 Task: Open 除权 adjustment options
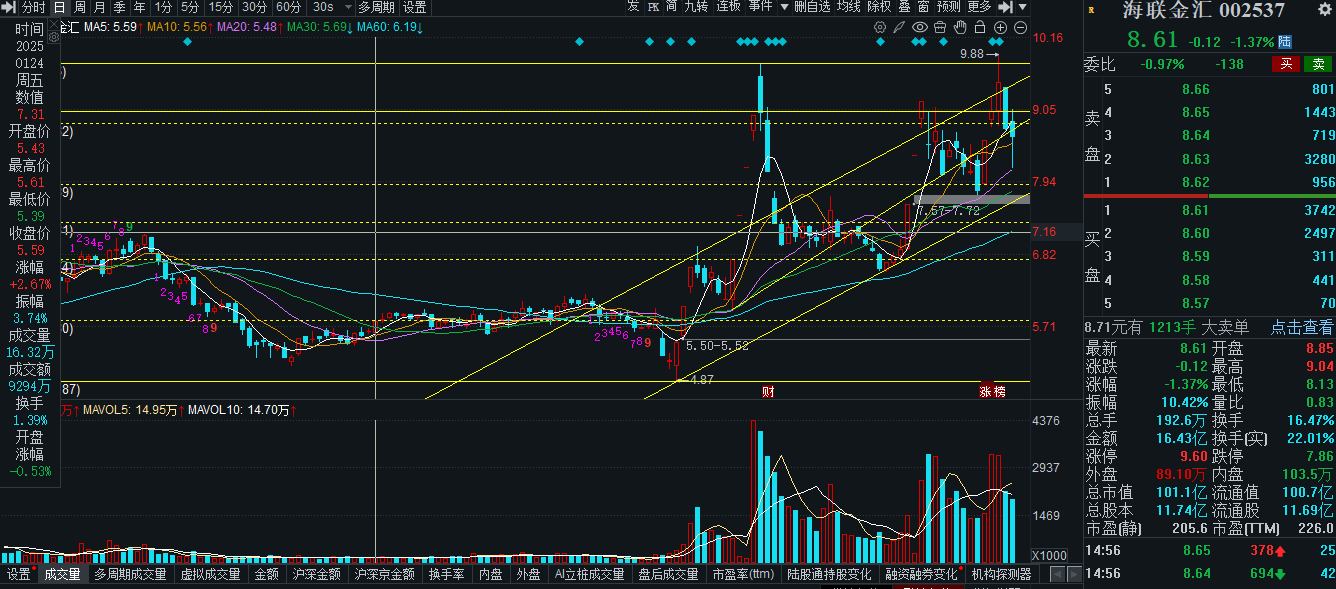(x=878, y=7)
